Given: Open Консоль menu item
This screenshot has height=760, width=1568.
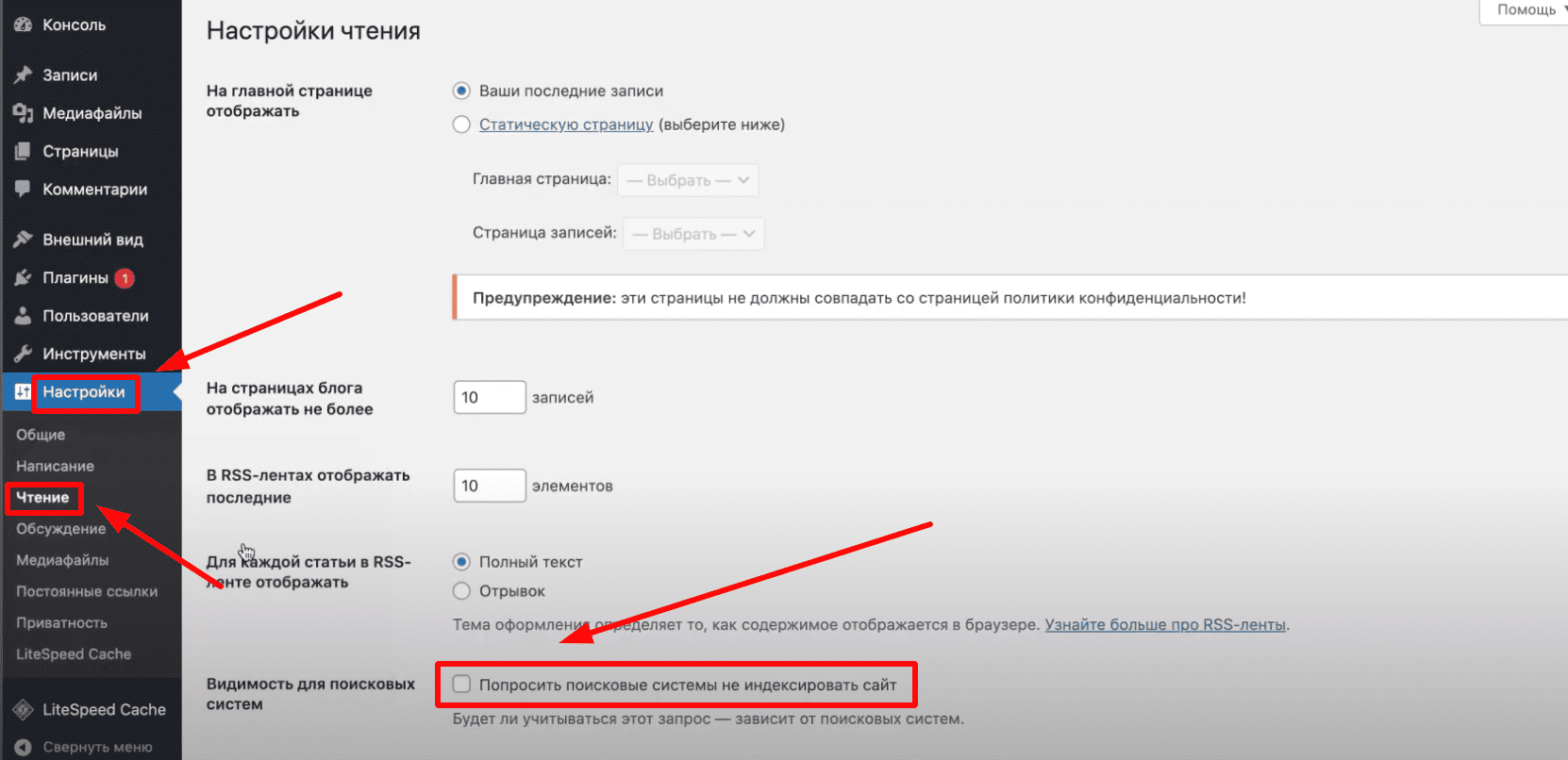Looking at the screenshot, I should (x=91, y=25).
